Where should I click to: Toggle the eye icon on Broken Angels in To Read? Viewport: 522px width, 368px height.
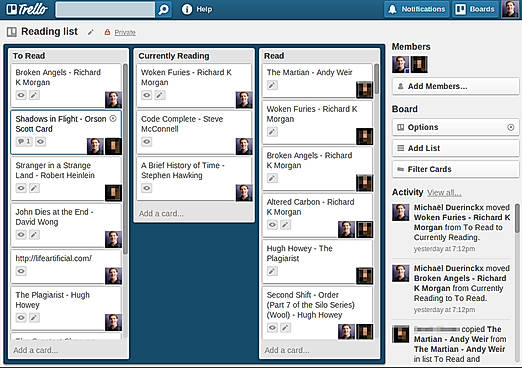21,95
